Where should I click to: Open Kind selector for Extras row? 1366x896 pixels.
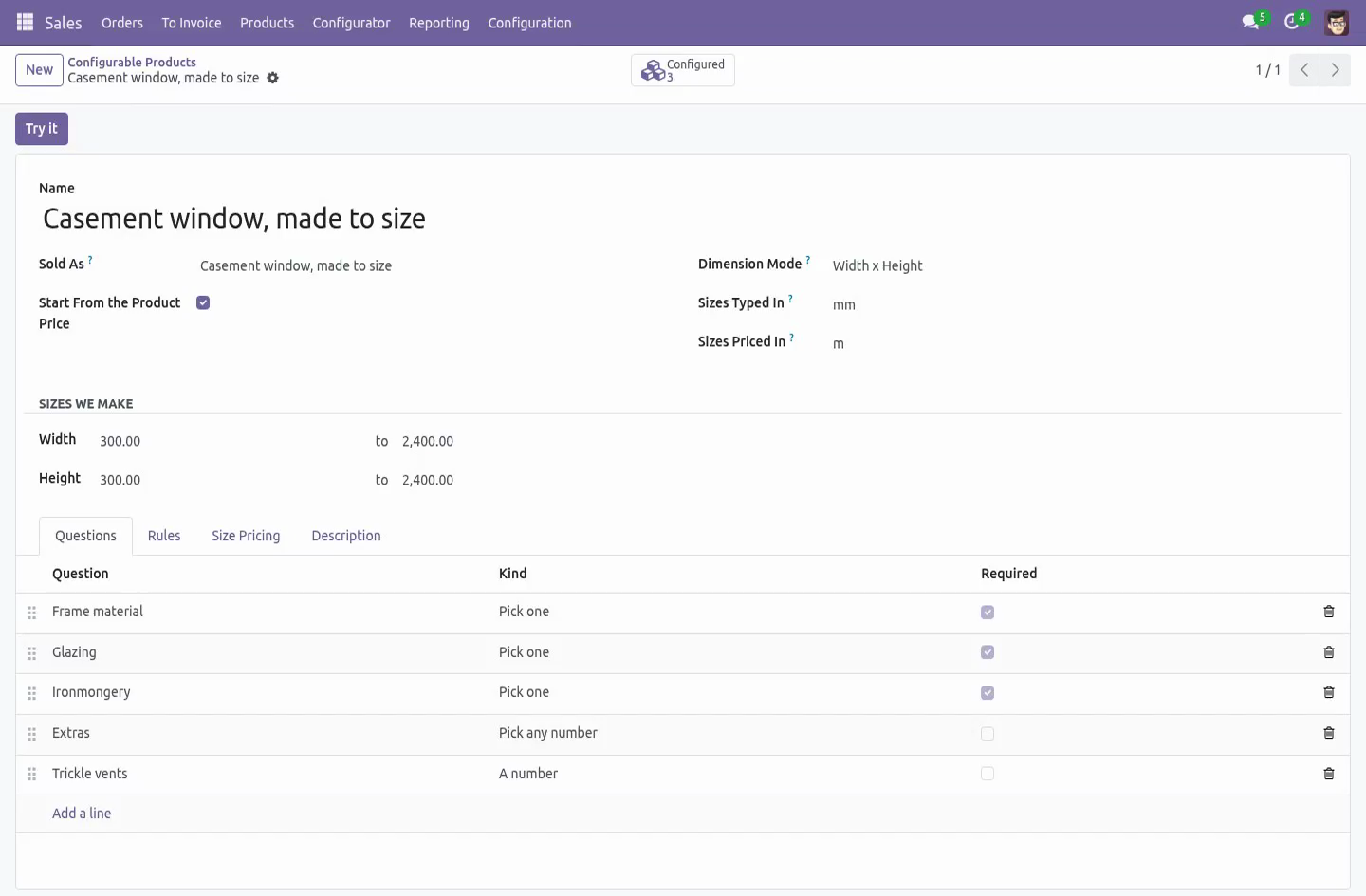click(x=732, y=733)
